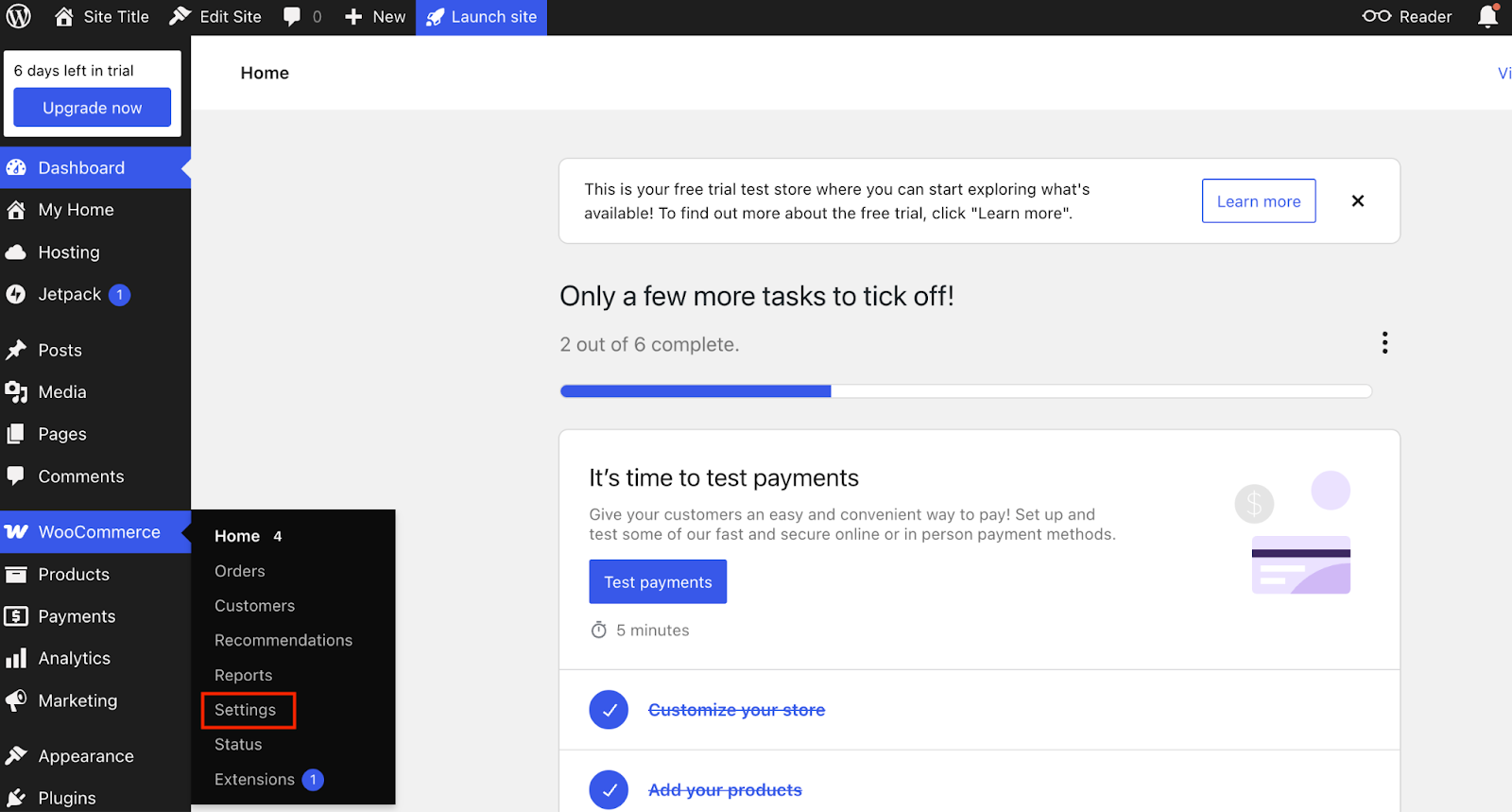Click the Test payments button
Image resolution: width=1512 pixels, height=812 pixels.
658,581
